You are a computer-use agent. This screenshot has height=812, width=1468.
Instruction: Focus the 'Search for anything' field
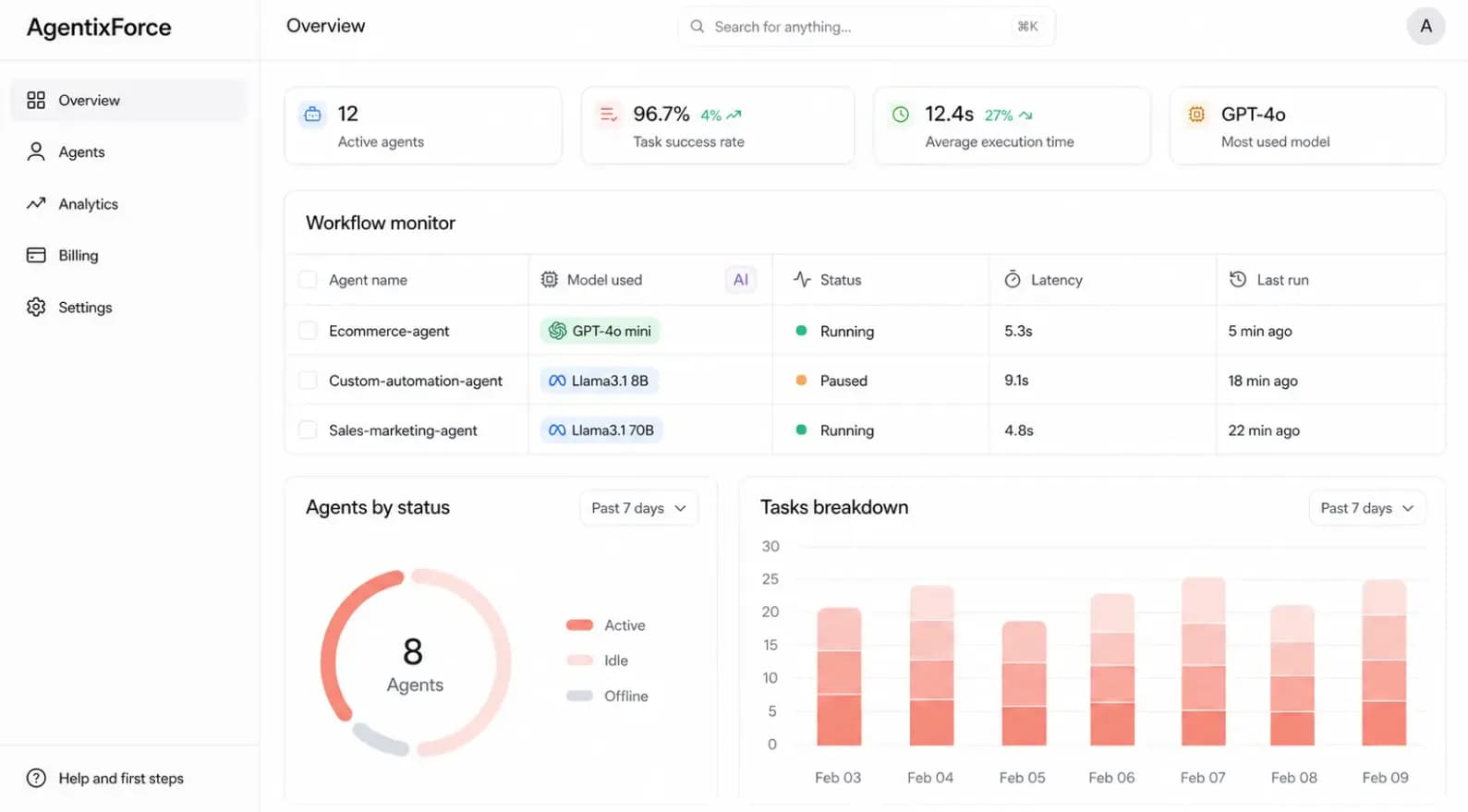(867, 27)
